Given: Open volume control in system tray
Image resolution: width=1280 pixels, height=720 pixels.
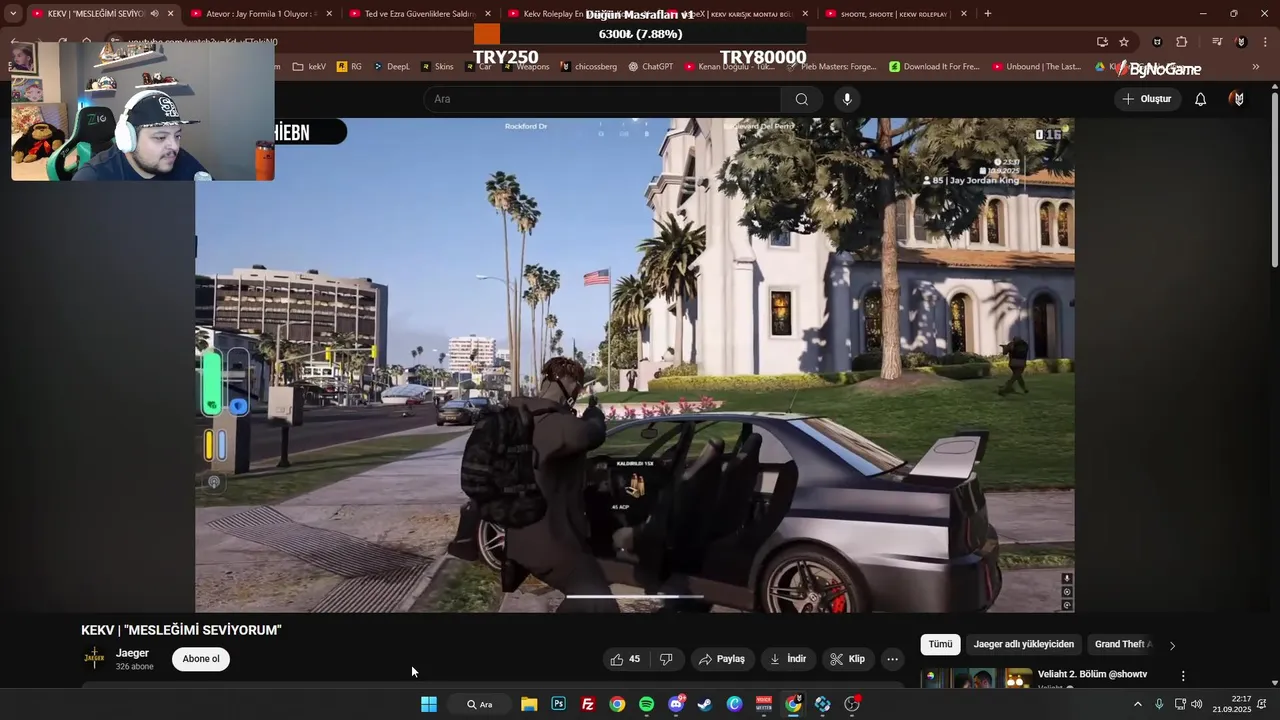Looking at the screenshot, I should point(1197,704).
